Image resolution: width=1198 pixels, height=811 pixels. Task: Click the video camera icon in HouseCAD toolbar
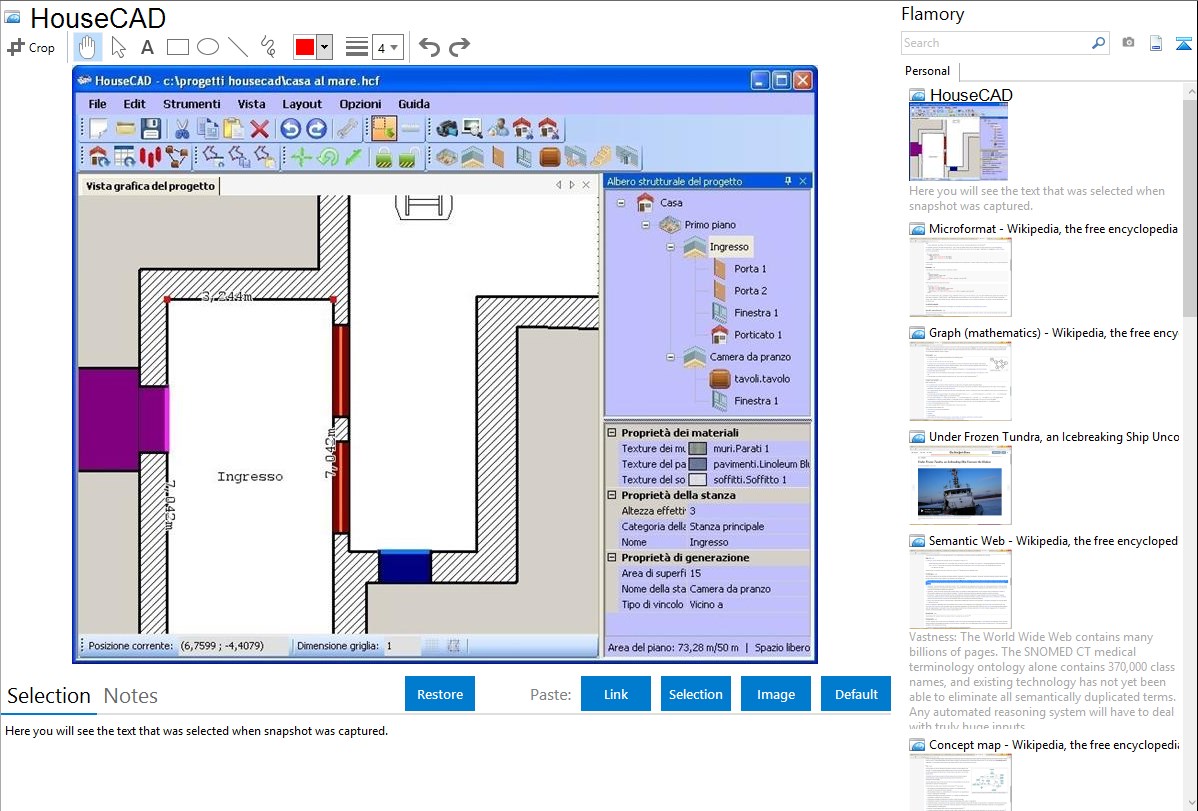point(446,128)
